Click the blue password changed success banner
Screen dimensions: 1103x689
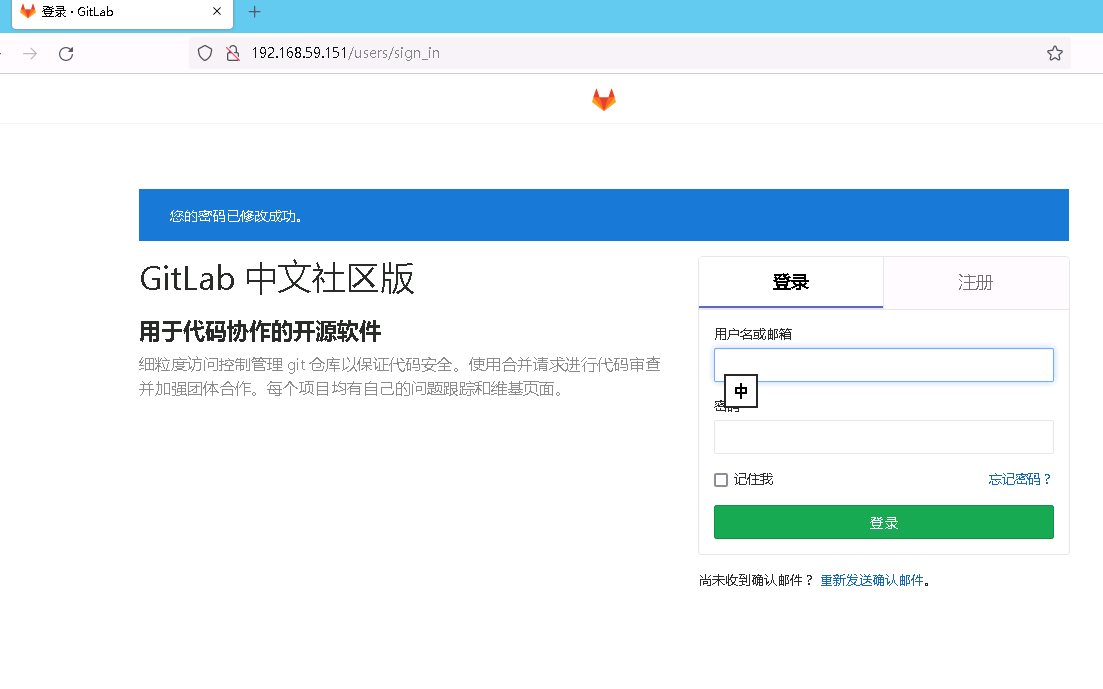coord(603,214)
